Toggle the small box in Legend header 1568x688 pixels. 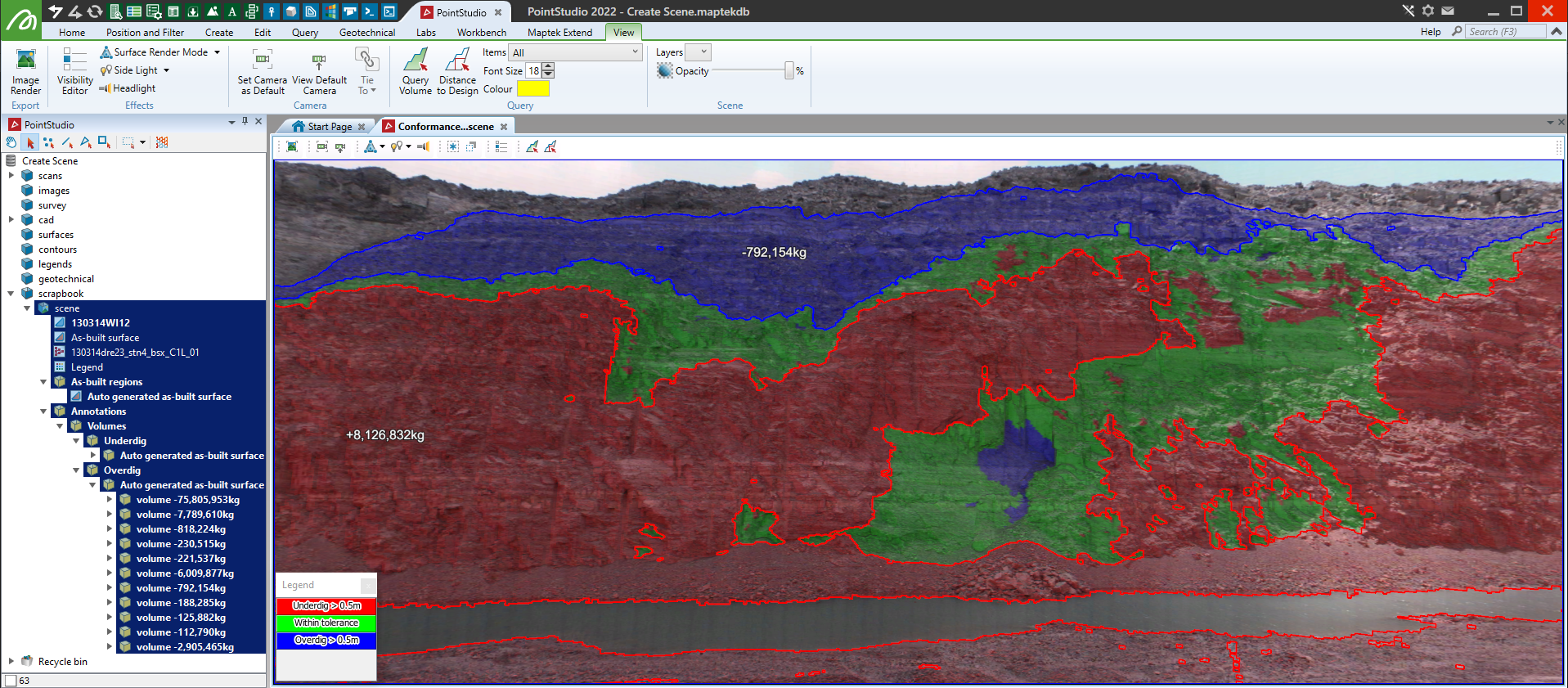[x=368, y=585]
